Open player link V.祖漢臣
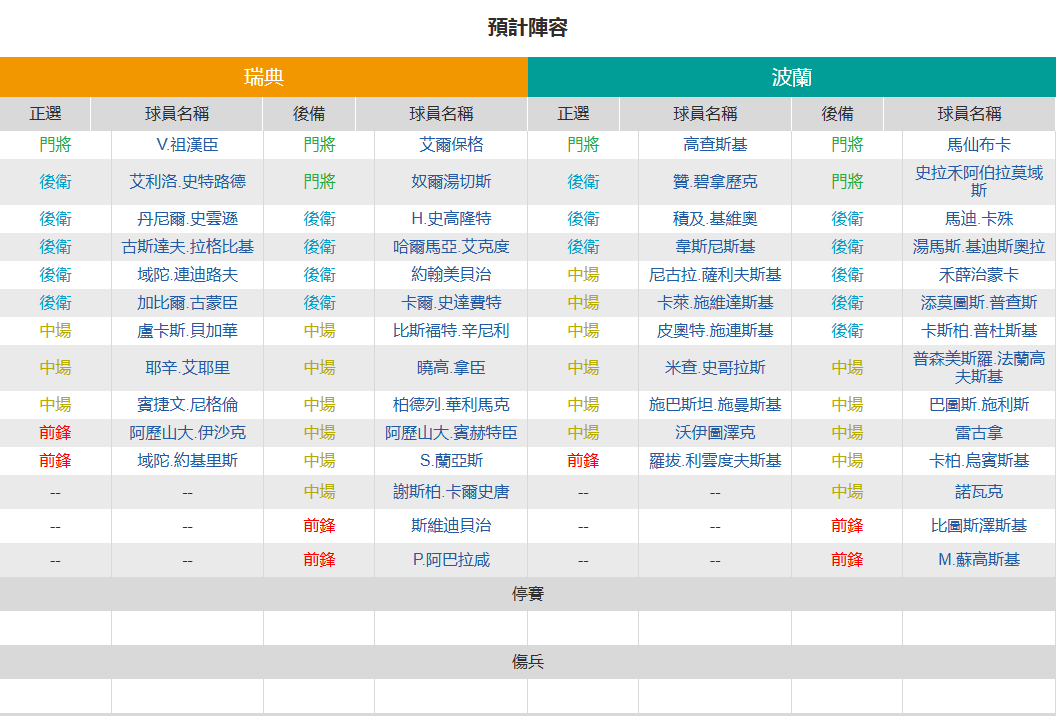This screenshot has width=1057, height=716. click(187, 145)
